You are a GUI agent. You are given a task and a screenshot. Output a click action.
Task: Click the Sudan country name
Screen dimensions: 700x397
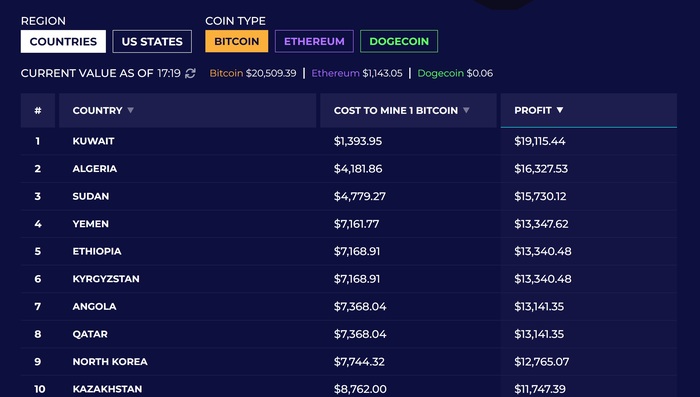(91, 196)
